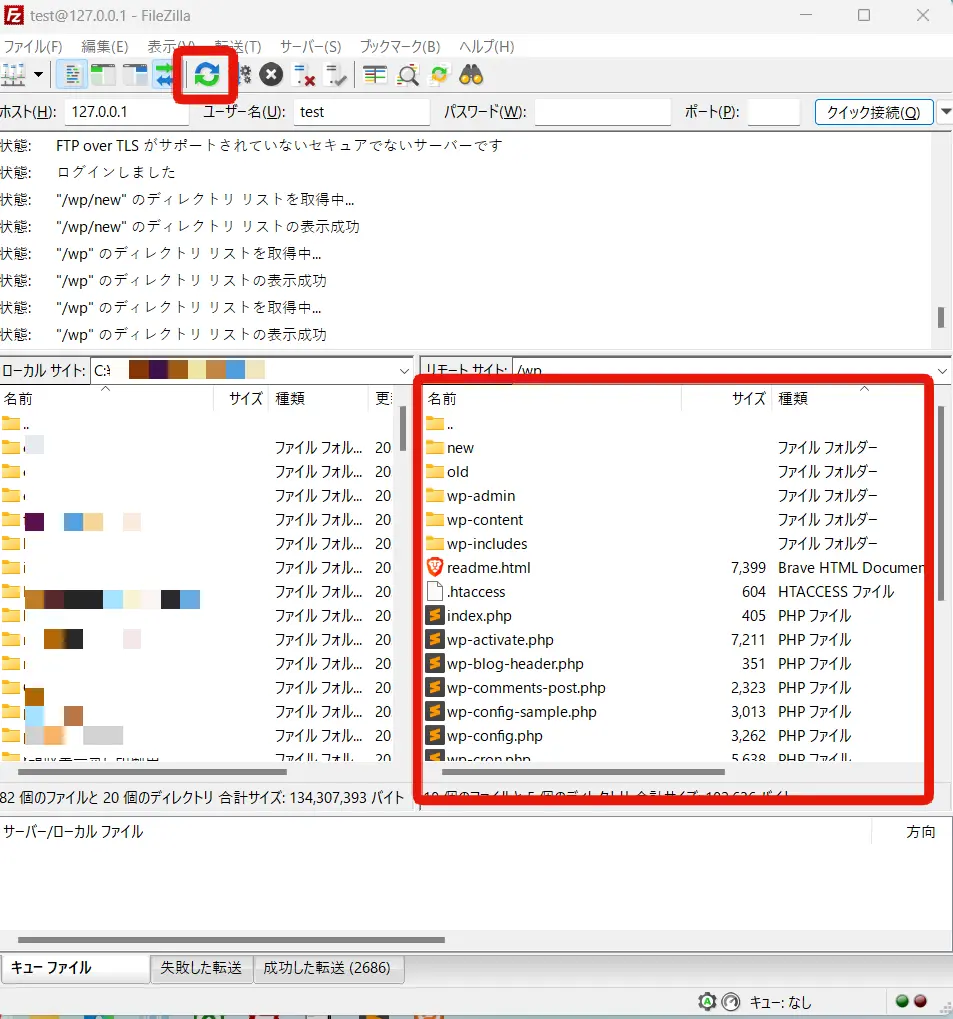Click the remote file list horizontal scrollbar

(582, 772)
